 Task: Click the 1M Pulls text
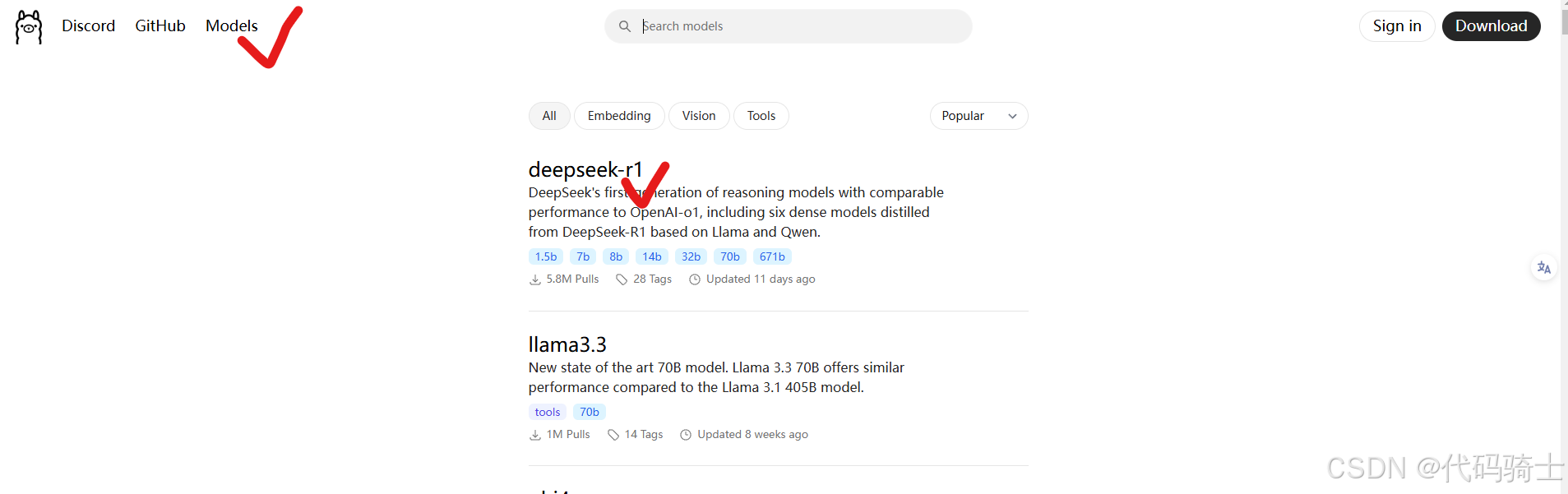click(x=568, y=435)
